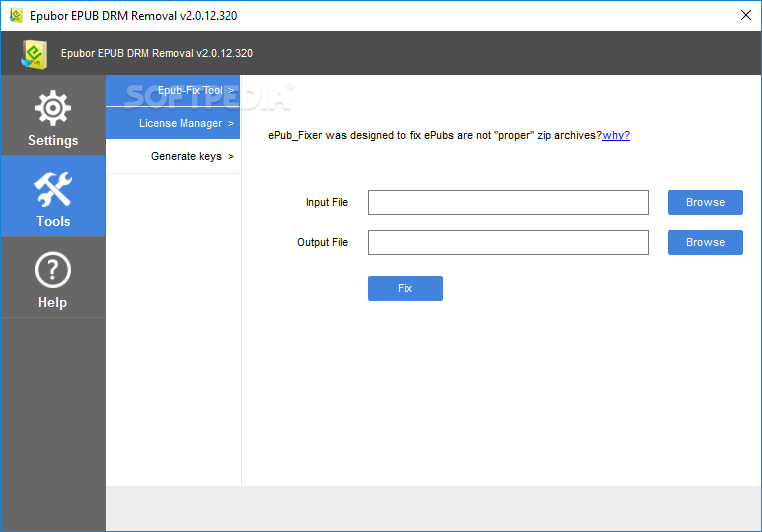Image resolution: width=762 pixels, height=532 pixels.
Task: Click the Settings label in sidebar
Action: coord(53,140)
